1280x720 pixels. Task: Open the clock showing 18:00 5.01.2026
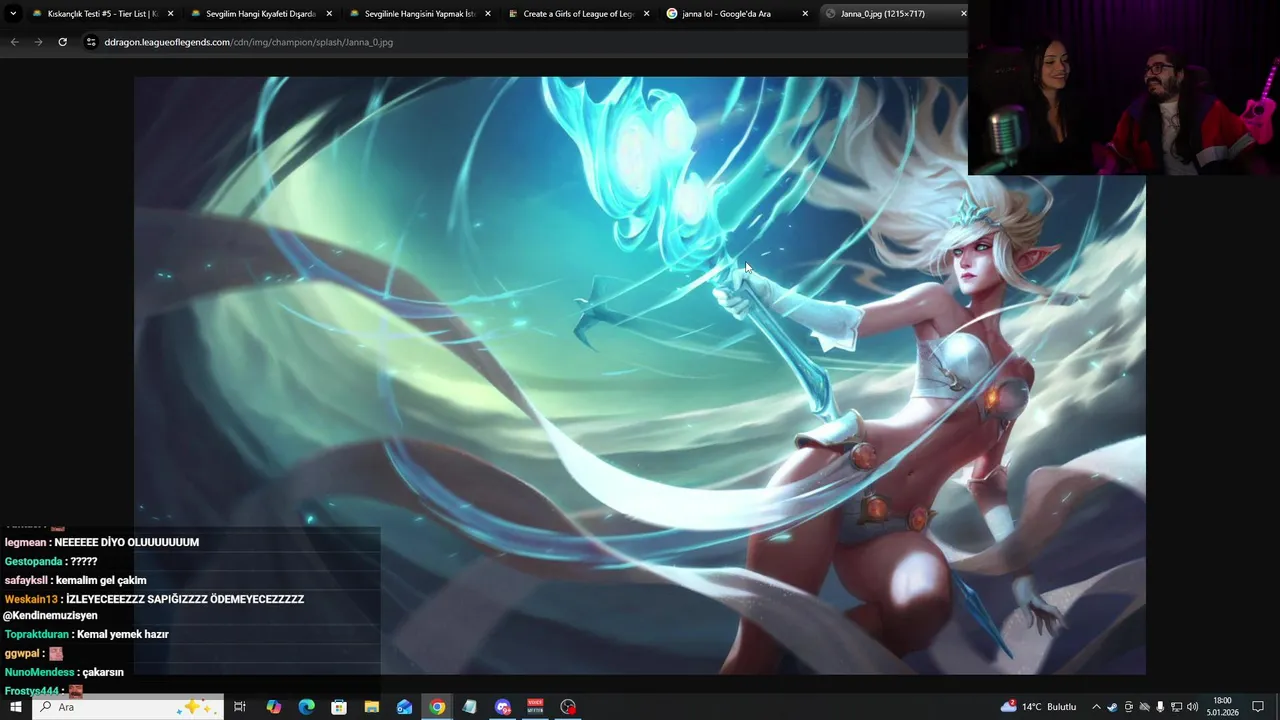1222,707
